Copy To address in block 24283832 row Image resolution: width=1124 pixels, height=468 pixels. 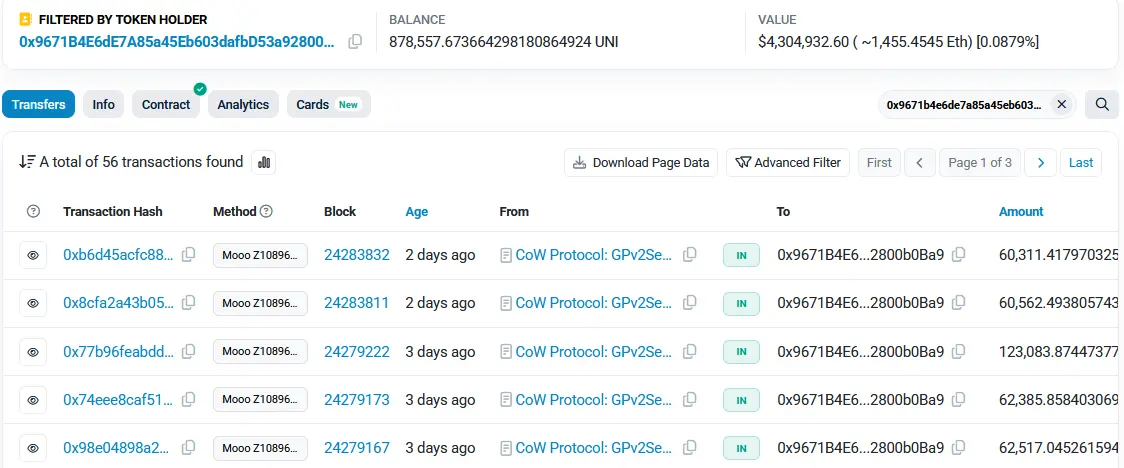(958, 254)
